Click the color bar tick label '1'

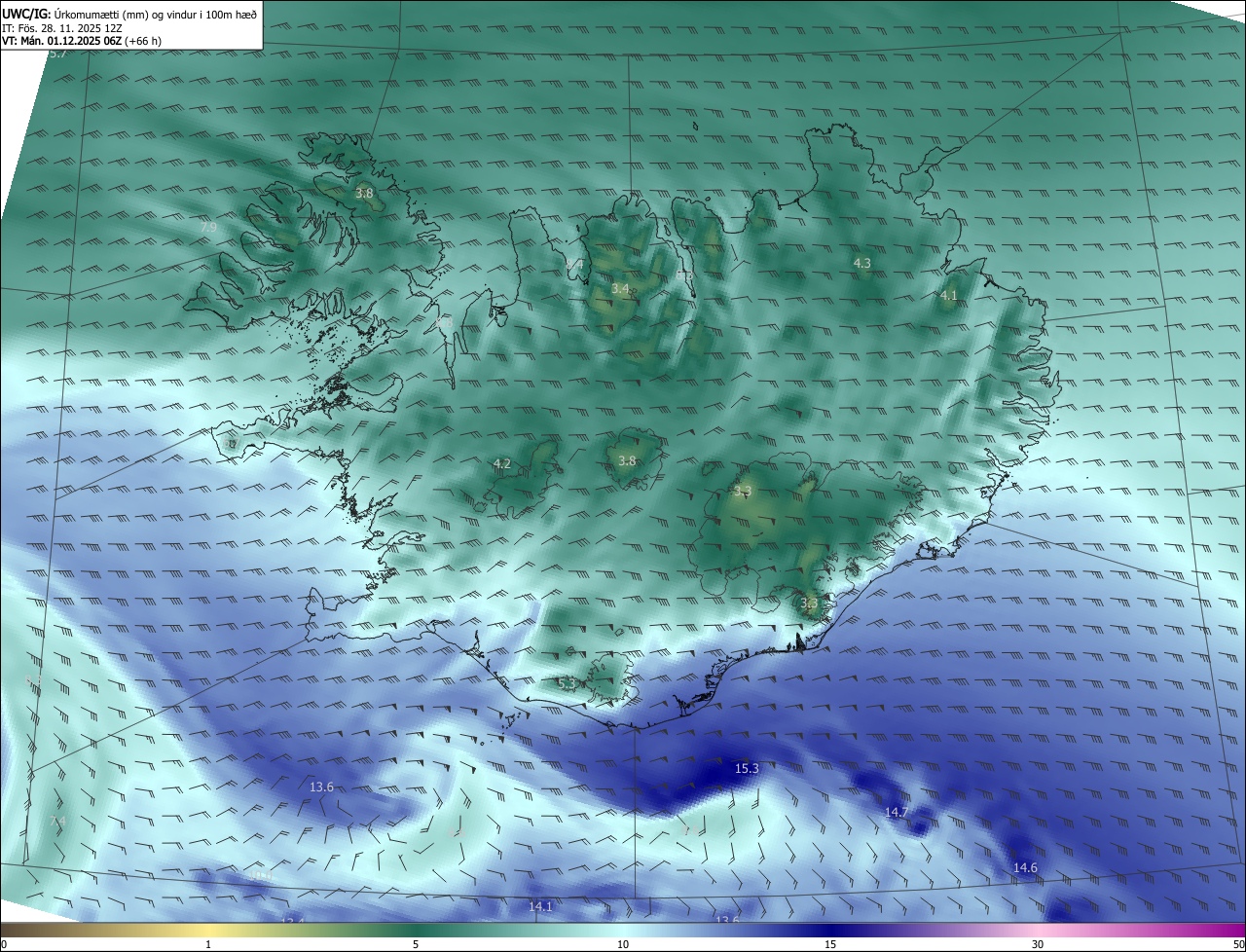pyautogui.click(x=208, y=944)
